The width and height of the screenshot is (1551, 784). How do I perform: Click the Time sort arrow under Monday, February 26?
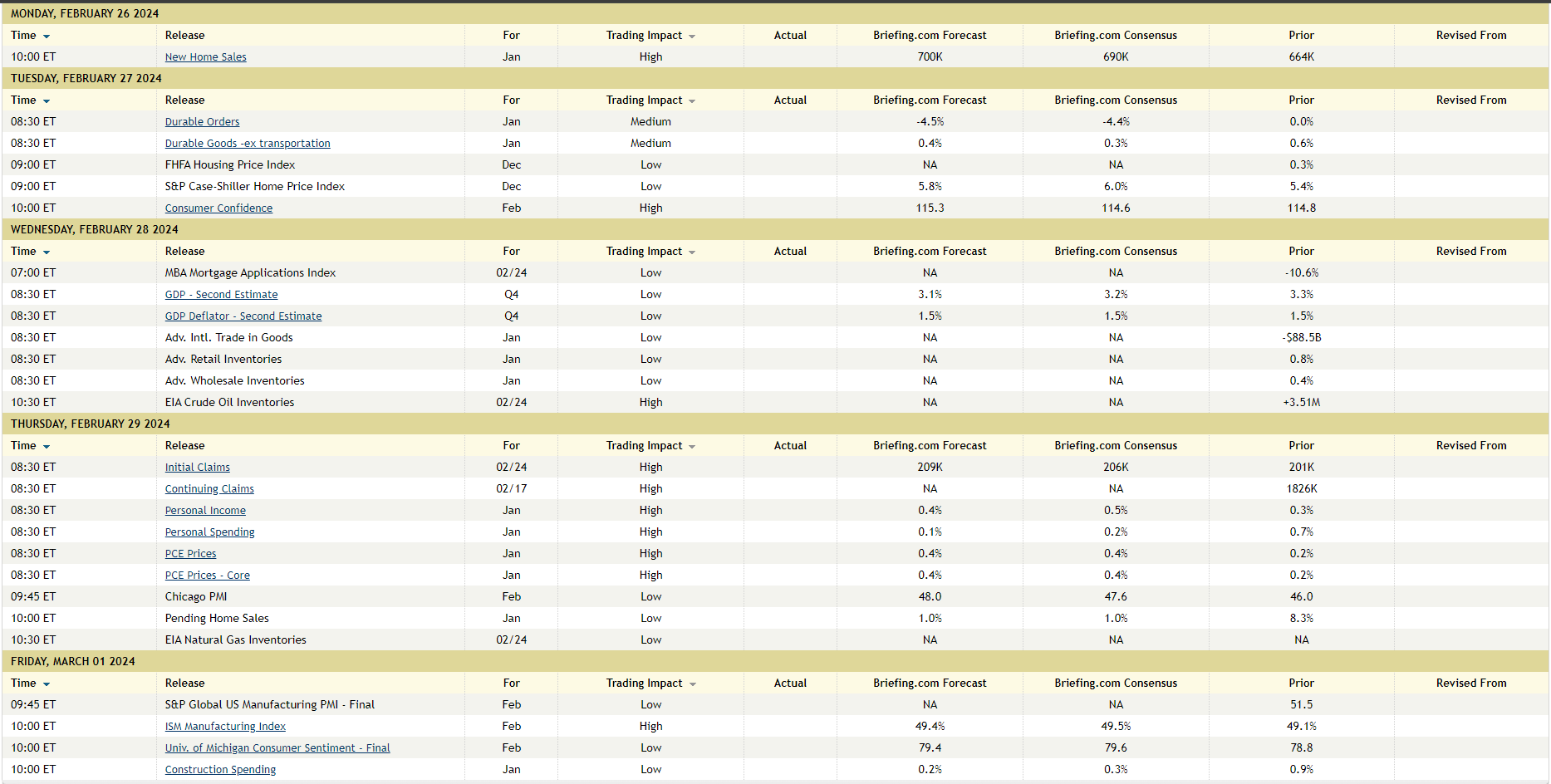coord(47,37)
